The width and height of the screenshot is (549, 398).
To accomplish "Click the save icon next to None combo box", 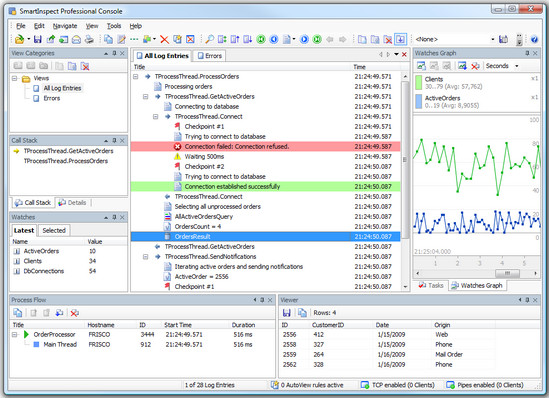I will tap(503, 39).
